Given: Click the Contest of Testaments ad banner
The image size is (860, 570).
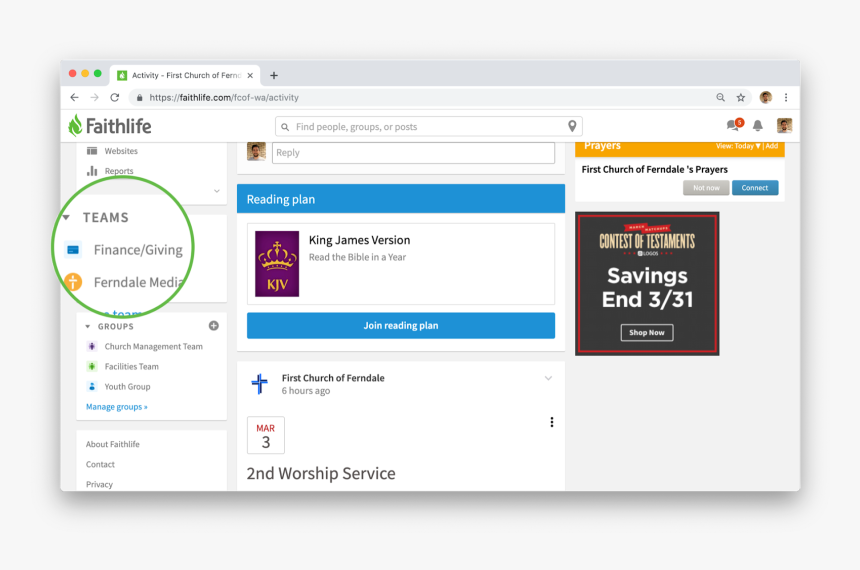Looking at the screenshot, I should 647,284.
